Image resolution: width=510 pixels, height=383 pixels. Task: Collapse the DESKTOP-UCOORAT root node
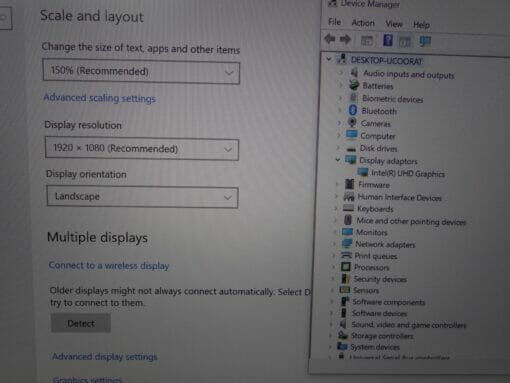[329, 59]
